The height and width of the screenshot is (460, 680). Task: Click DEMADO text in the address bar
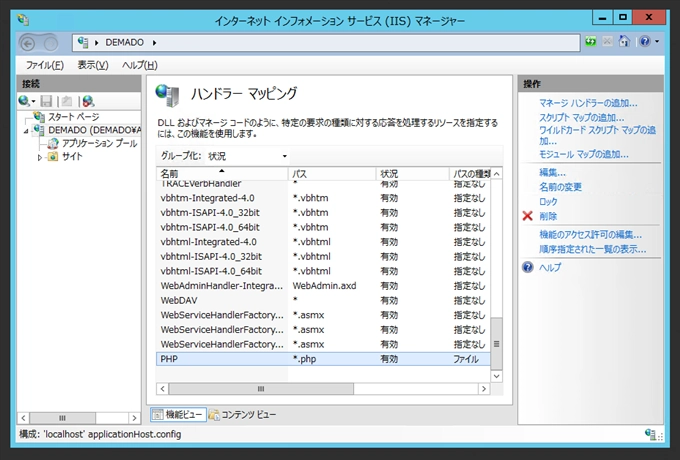(x=124, y=42)
